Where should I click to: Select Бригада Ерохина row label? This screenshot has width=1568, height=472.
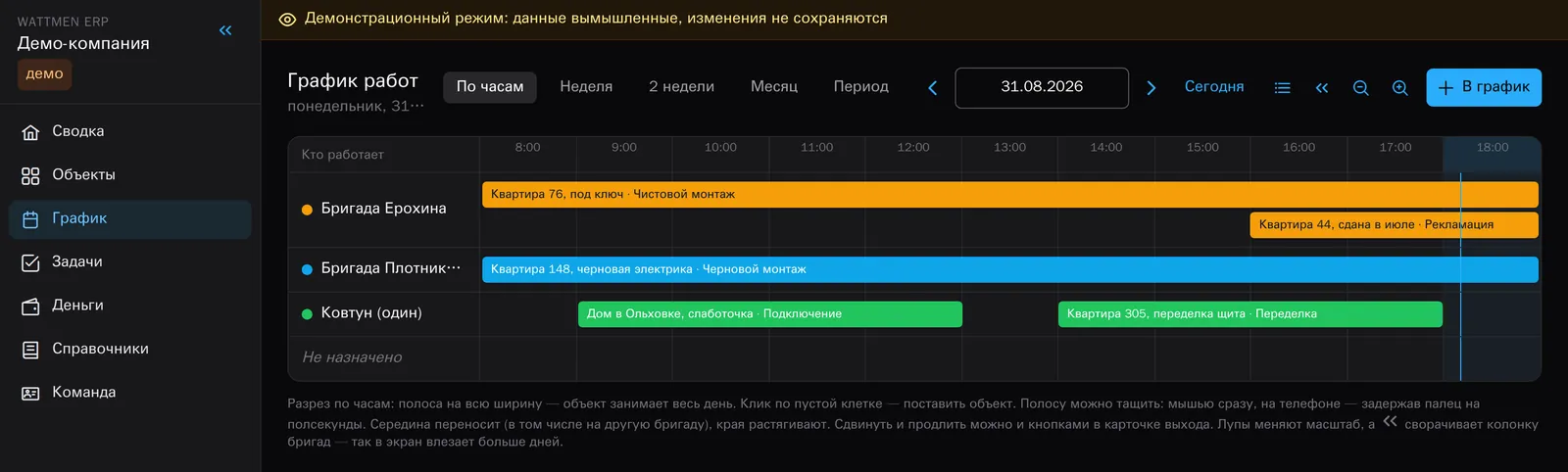click(x=383, y=209)
